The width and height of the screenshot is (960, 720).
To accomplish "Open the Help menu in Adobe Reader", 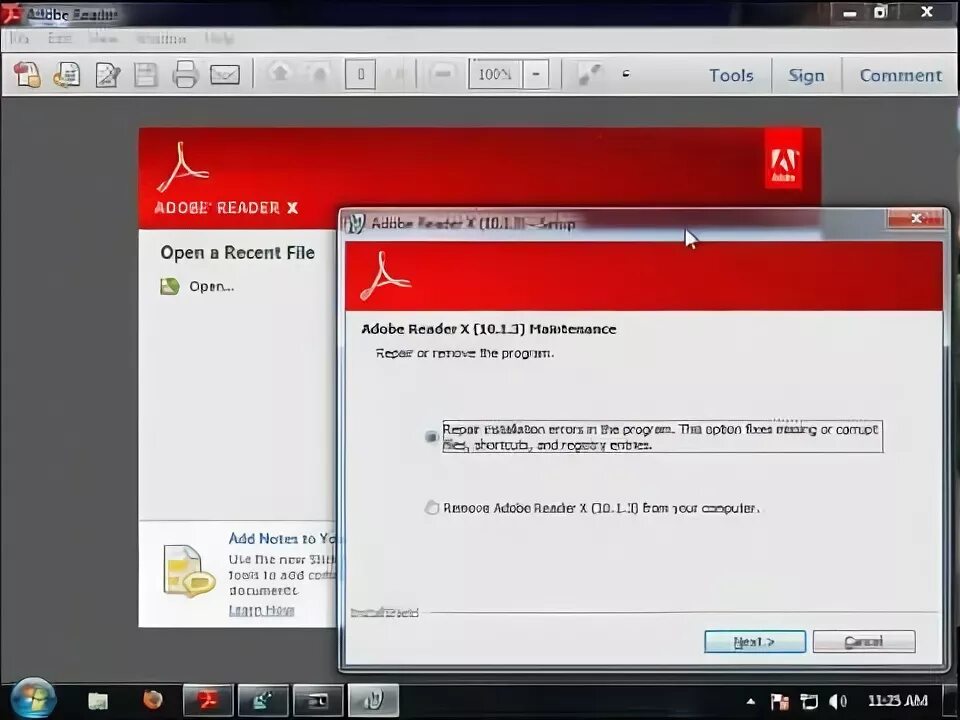I will pos(219,39).
